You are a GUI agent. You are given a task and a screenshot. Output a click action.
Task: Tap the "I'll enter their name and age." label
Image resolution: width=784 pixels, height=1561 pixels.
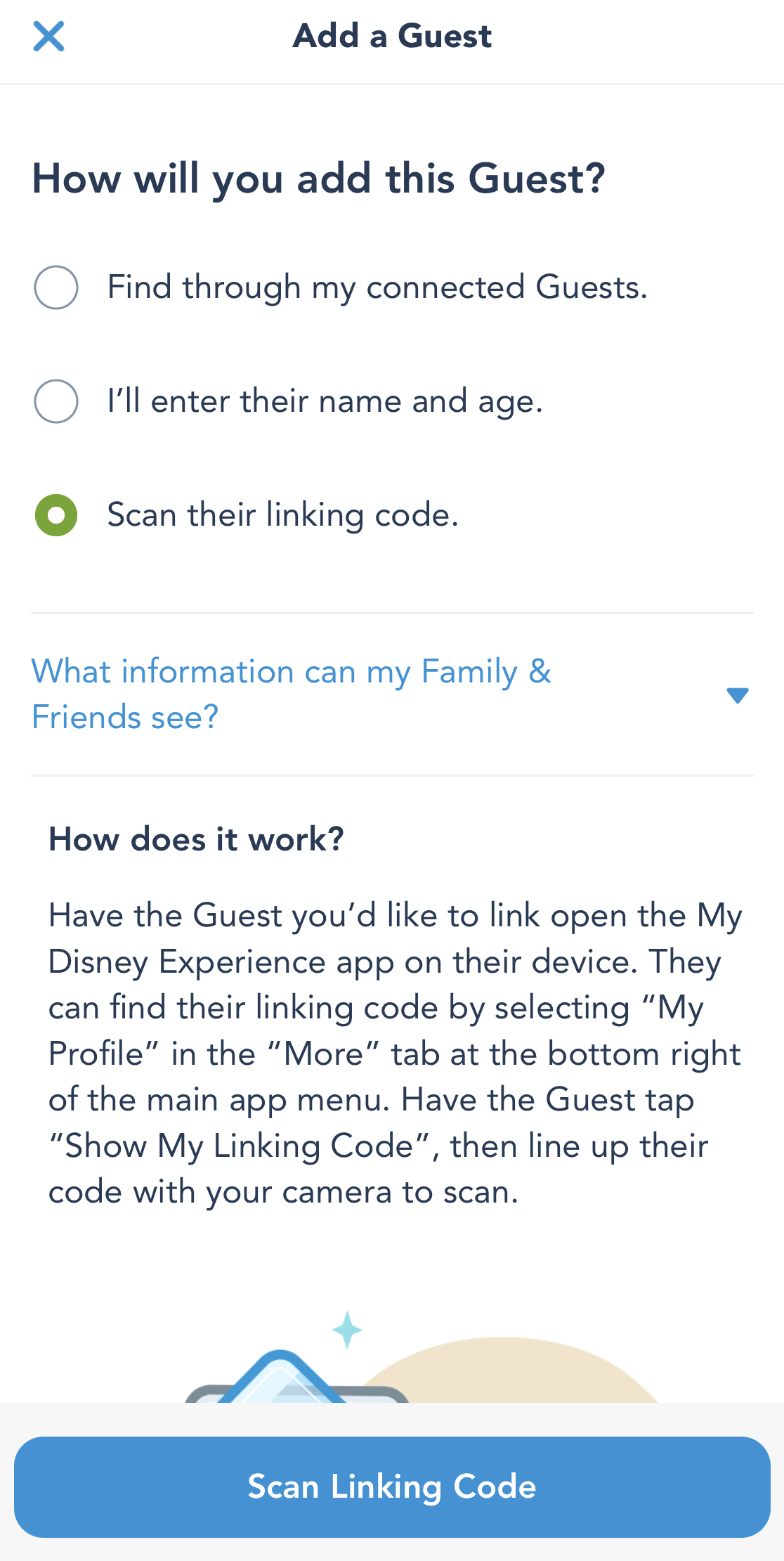pyautogui.click(x=325, y=401)
